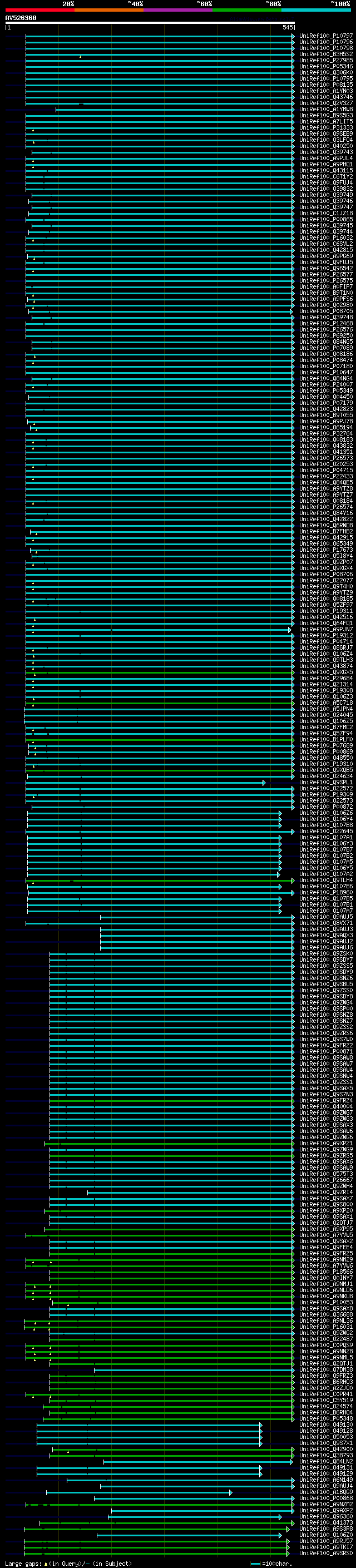Click the orange ~40% identity legend bar

[109, 11]
